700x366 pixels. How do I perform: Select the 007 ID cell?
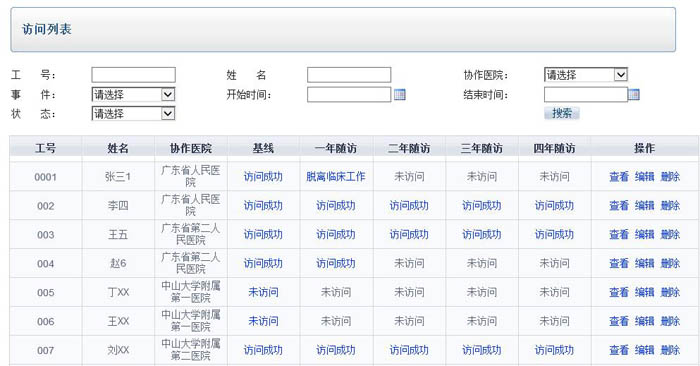click(46, 350)
